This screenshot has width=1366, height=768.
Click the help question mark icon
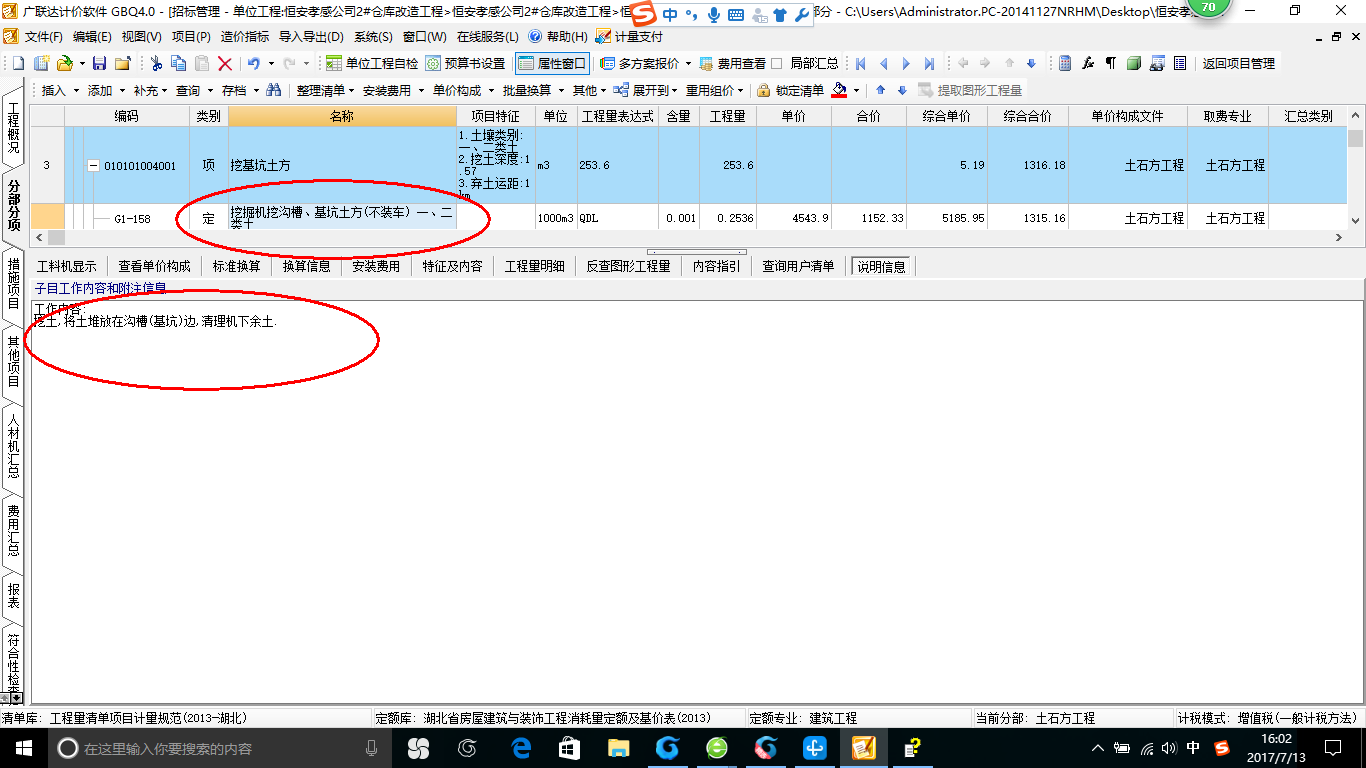(x=534, y=36)
